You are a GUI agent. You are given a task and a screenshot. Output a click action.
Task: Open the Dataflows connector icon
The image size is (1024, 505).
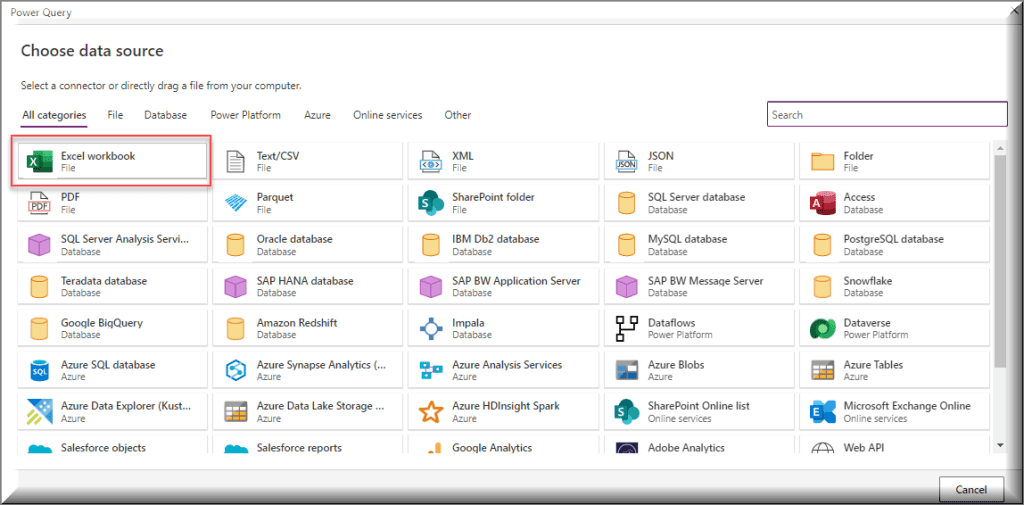point(627,329)
